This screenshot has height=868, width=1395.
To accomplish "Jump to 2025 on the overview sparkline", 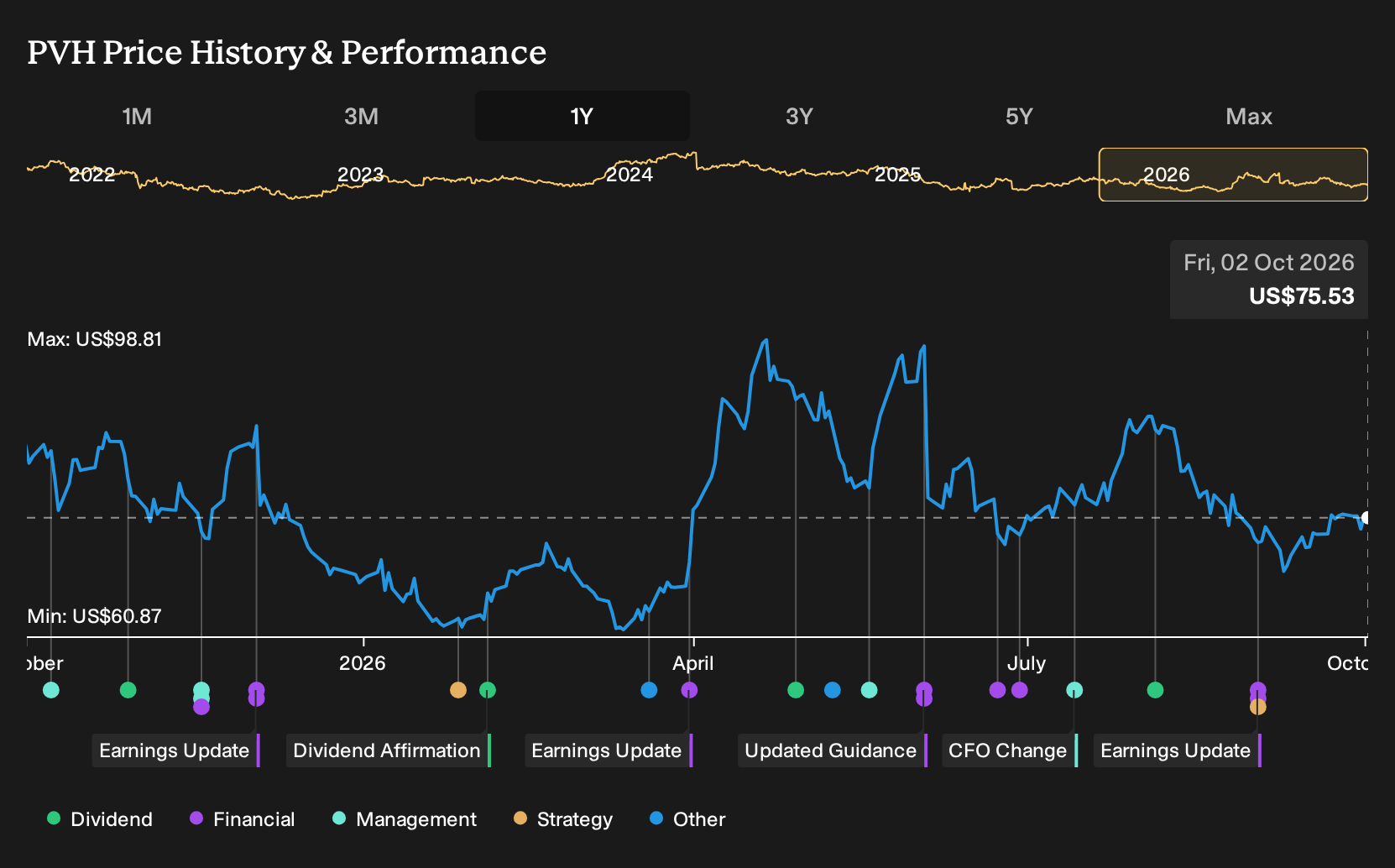I will [898, 175].
